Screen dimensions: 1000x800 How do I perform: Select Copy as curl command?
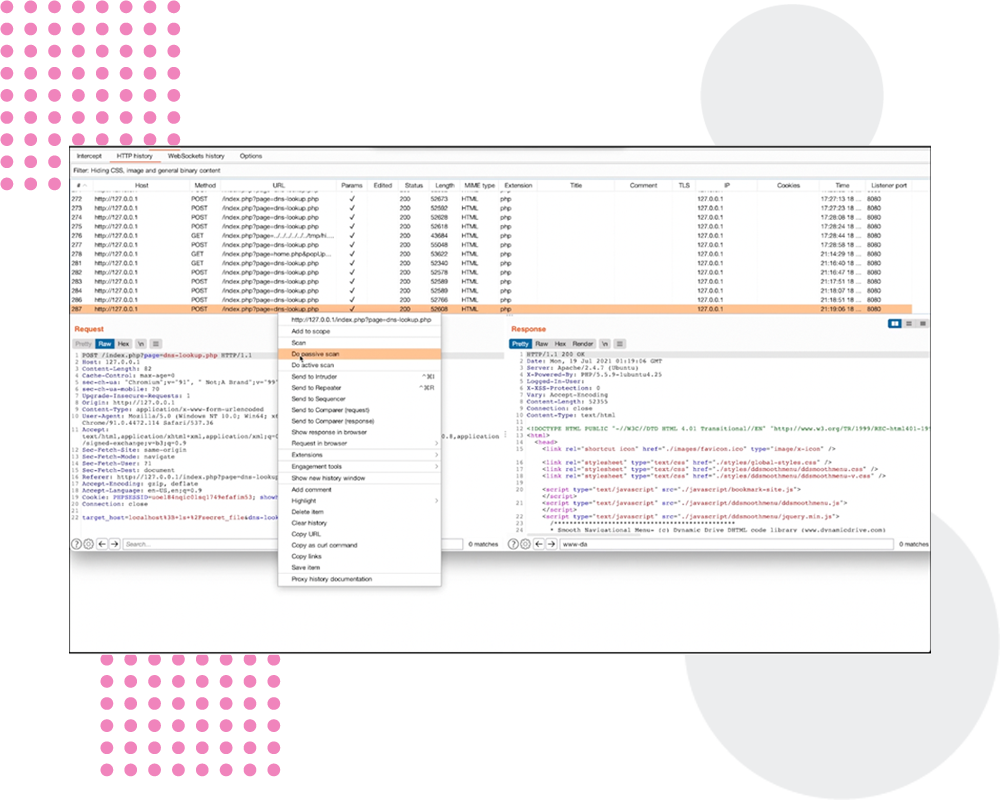click(360, 545)
